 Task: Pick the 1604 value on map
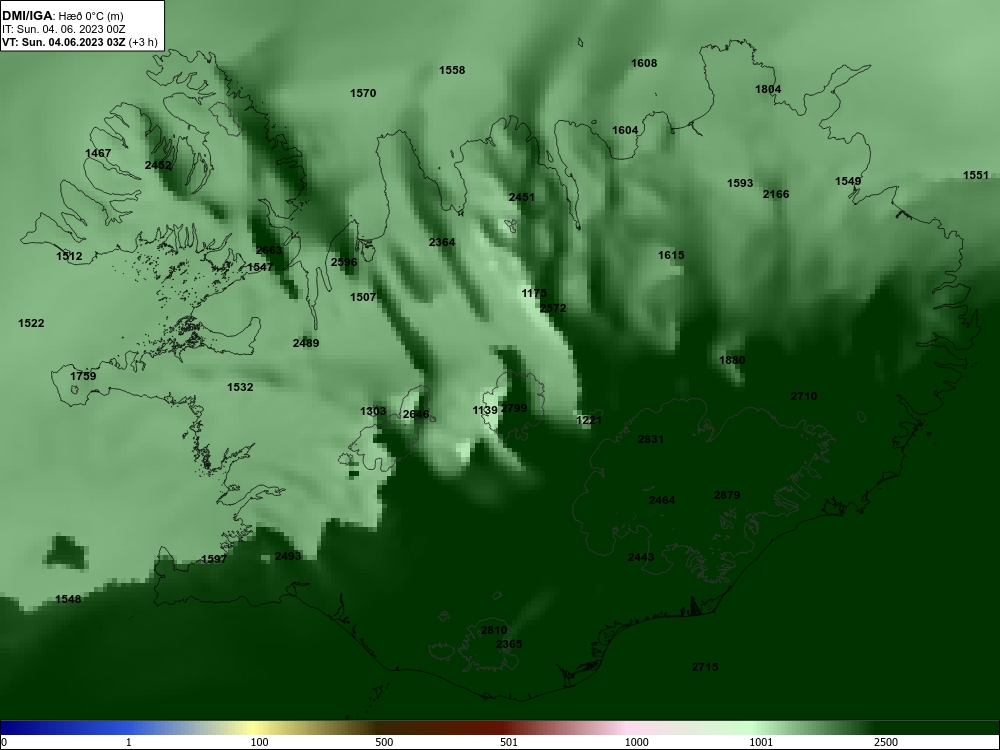(625, 130)
